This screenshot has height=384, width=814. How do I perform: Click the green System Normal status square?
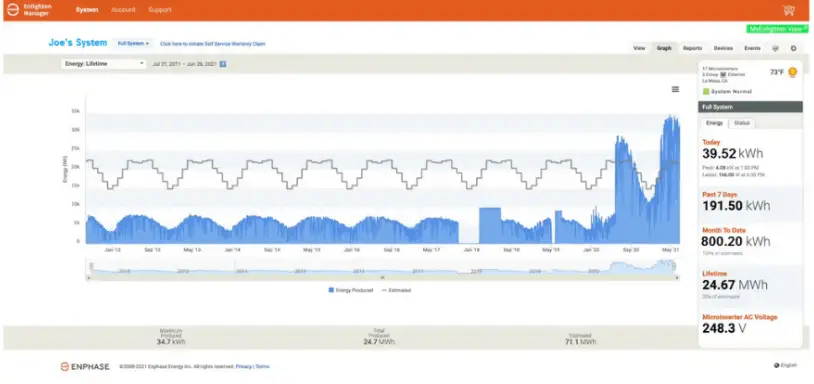coord(706,91)
